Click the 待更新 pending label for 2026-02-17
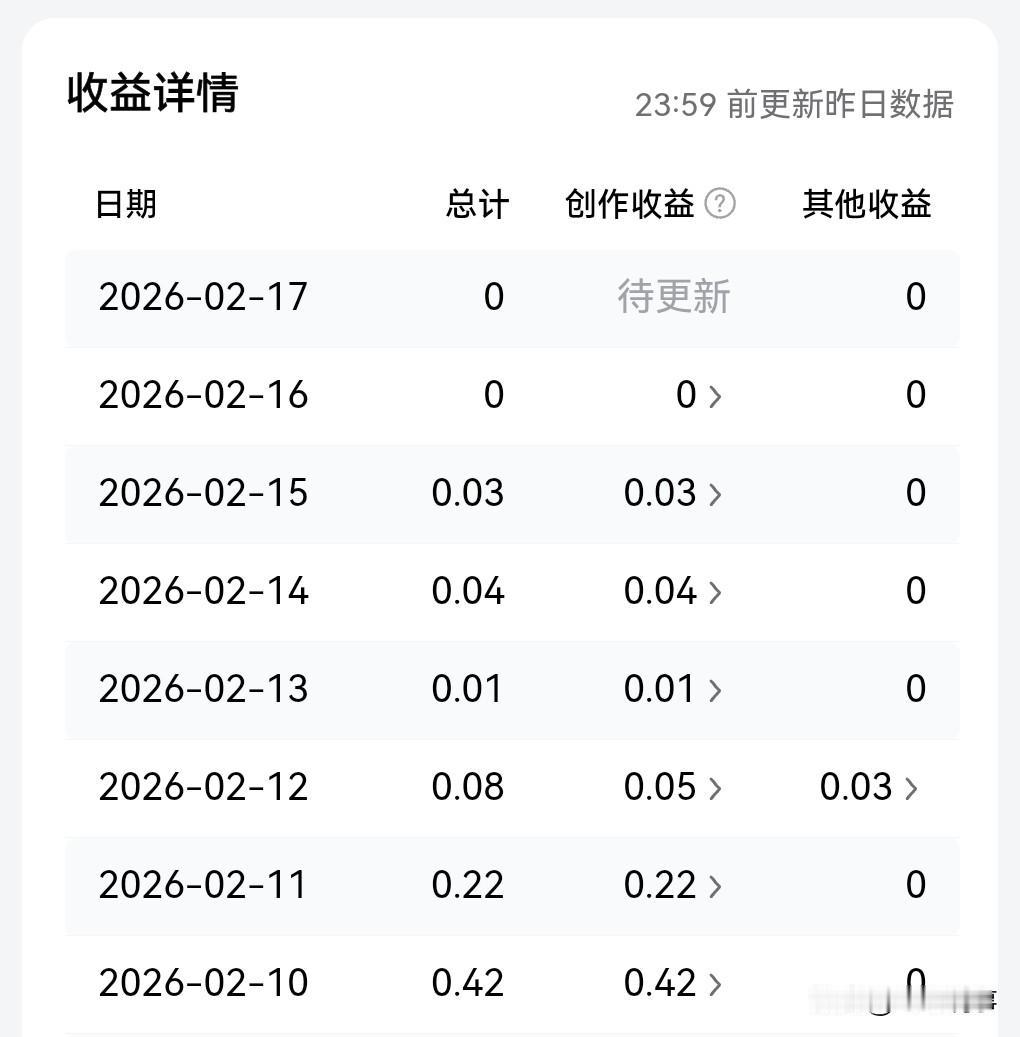Screen dimensions: 1020x1037 pyautogui.click(x=674, y=296)
